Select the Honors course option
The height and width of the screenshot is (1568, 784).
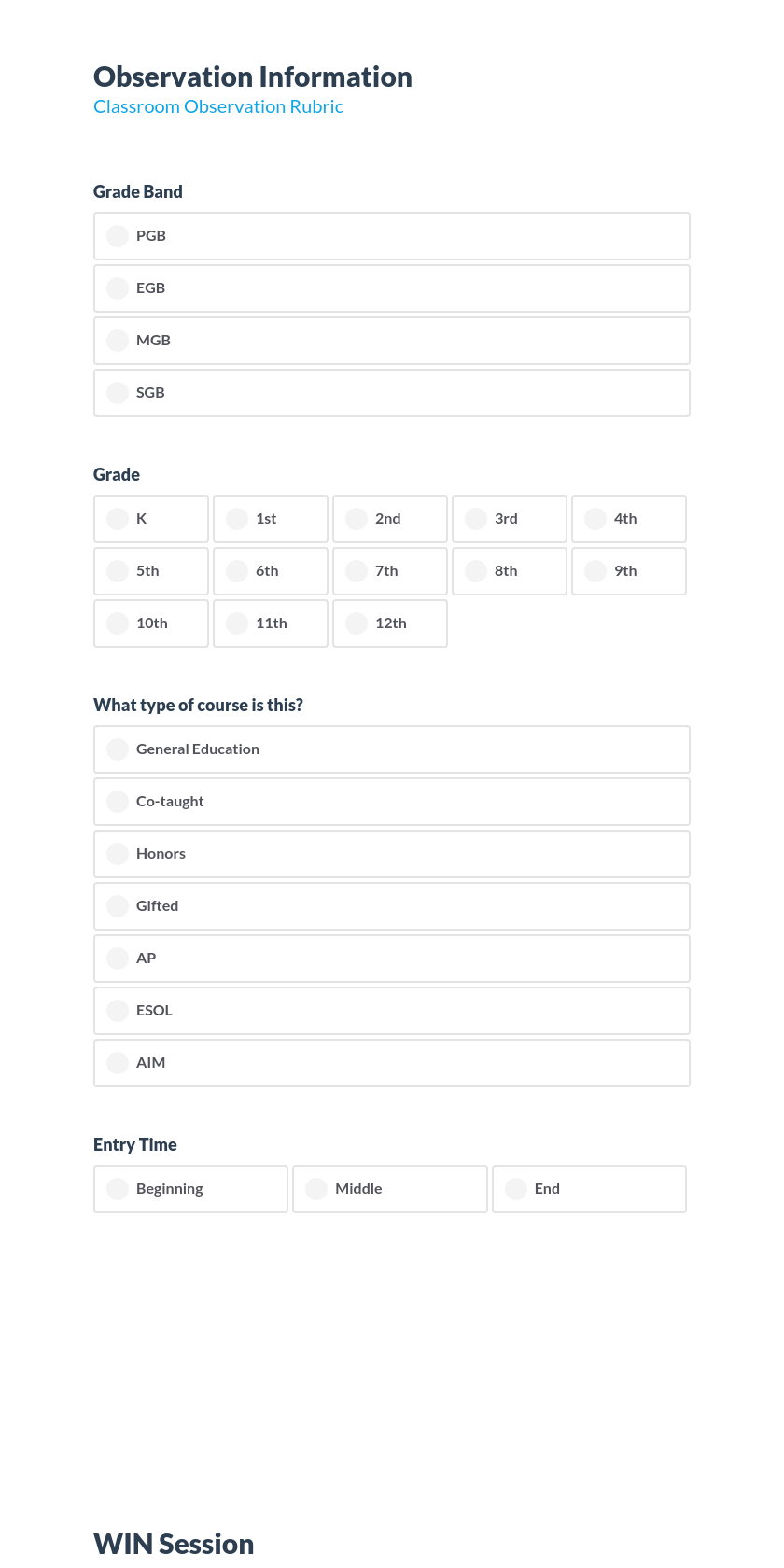click(392, 853)
